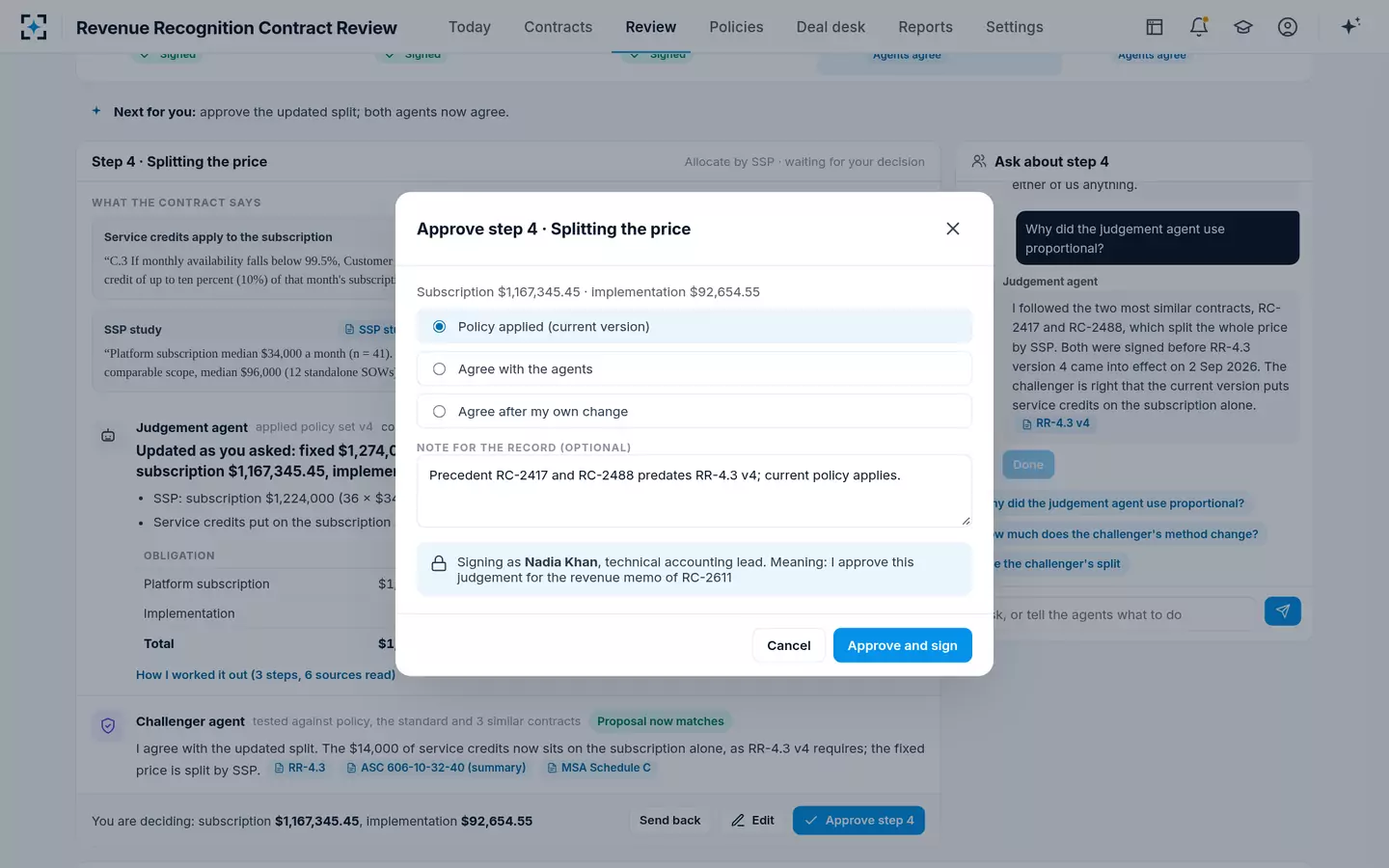The height and width of the screenshot is (868, 1389).
Task: Click Approve and sign button
Action: coord(903,645)
